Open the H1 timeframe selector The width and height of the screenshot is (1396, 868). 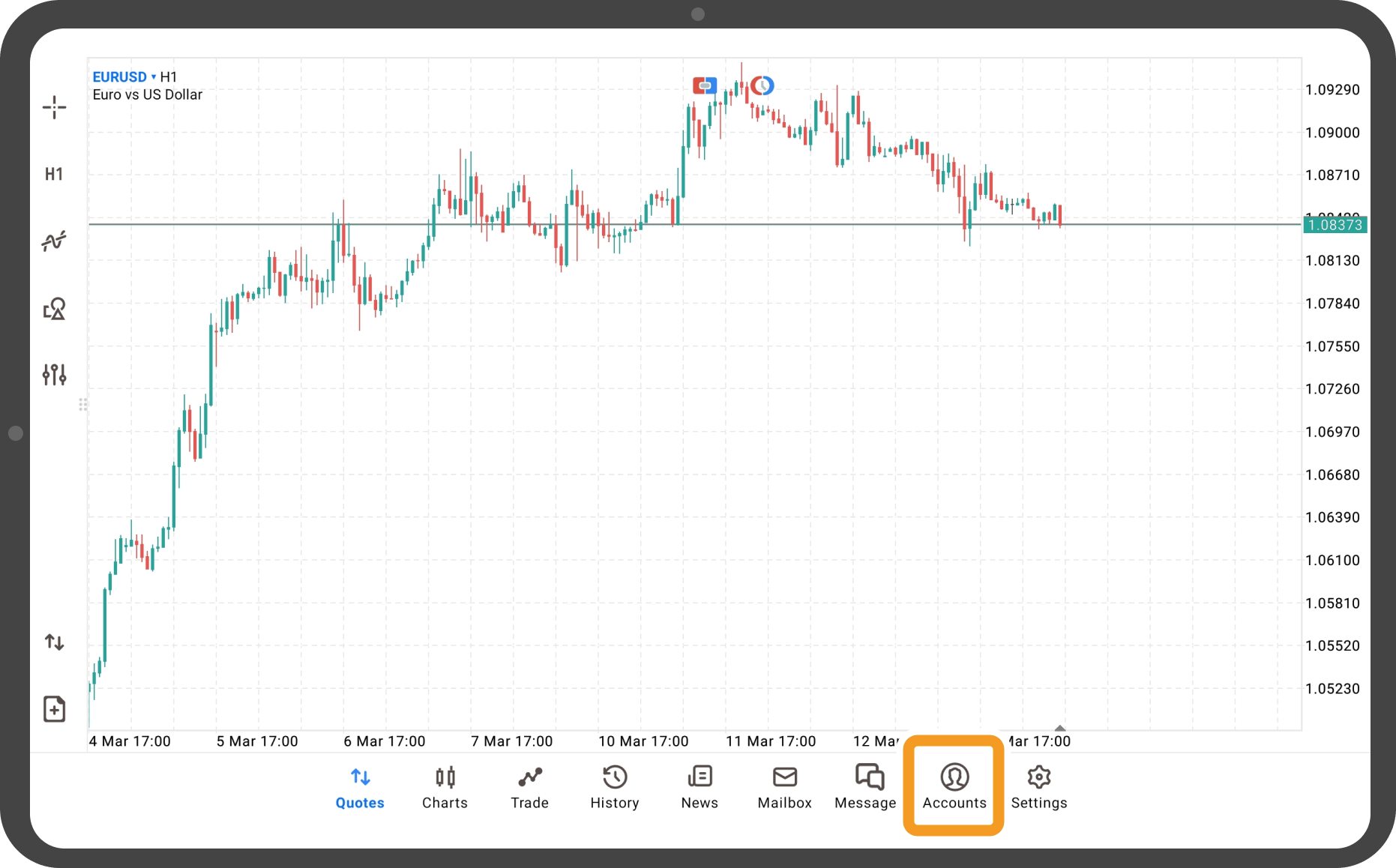click(x=54, y=175)
